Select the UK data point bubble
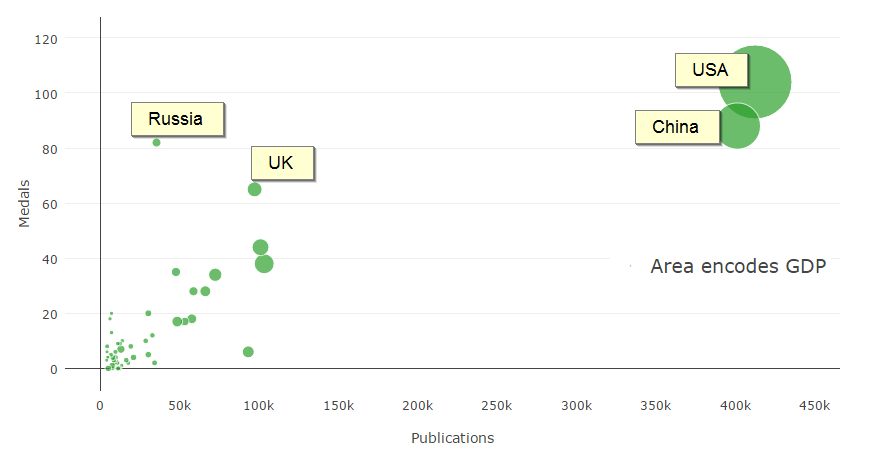Screen dimensions: 869x451 254,189
